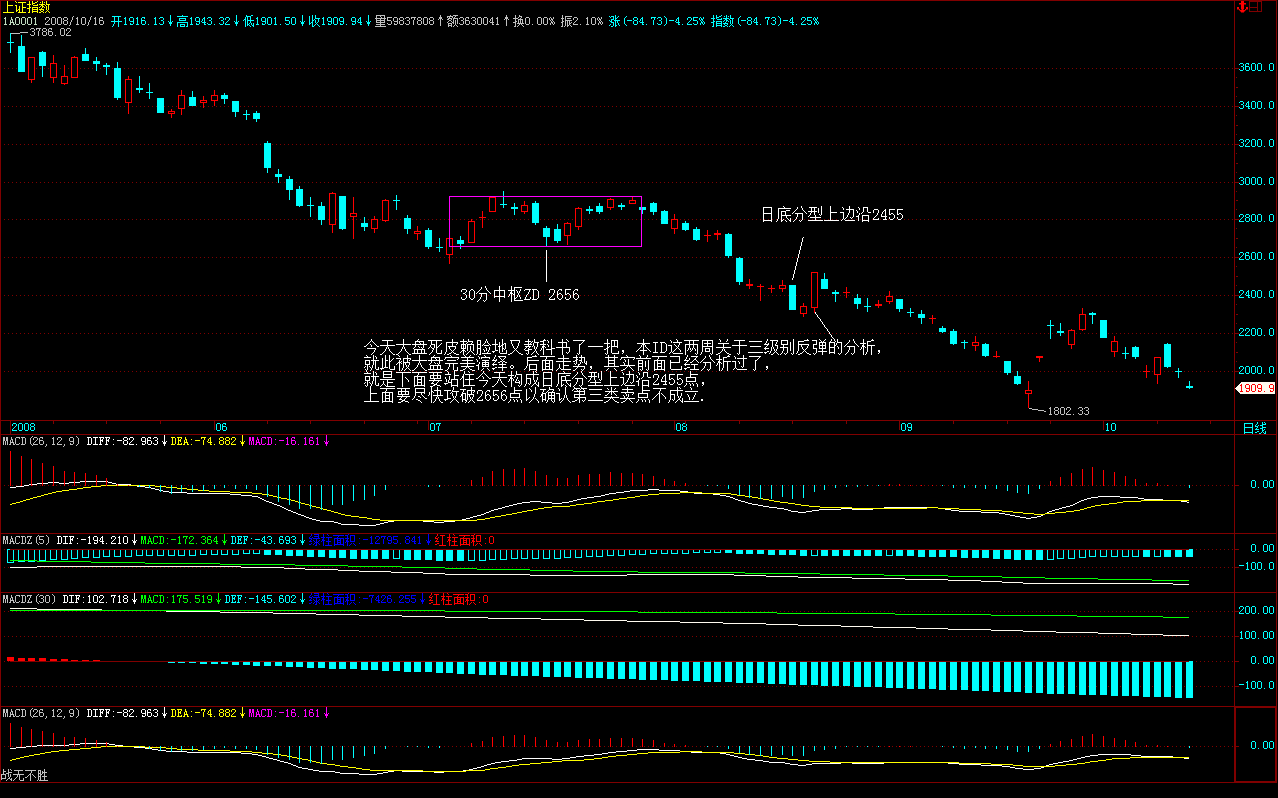
Task: Click the 1802.33 low price marker
Action: (1070, 411)
